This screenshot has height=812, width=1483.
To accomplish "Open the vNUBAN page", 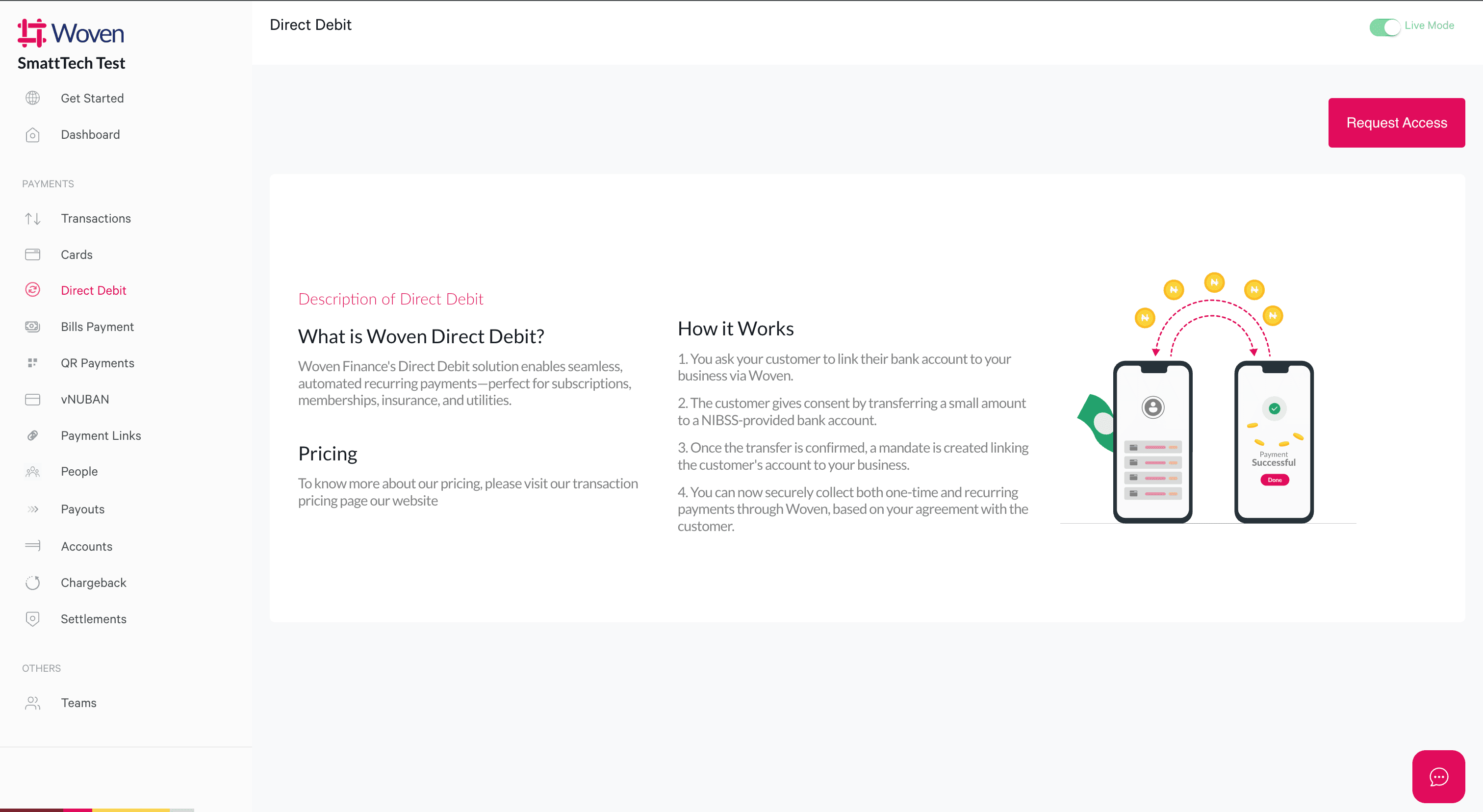I will pos(85,400).
